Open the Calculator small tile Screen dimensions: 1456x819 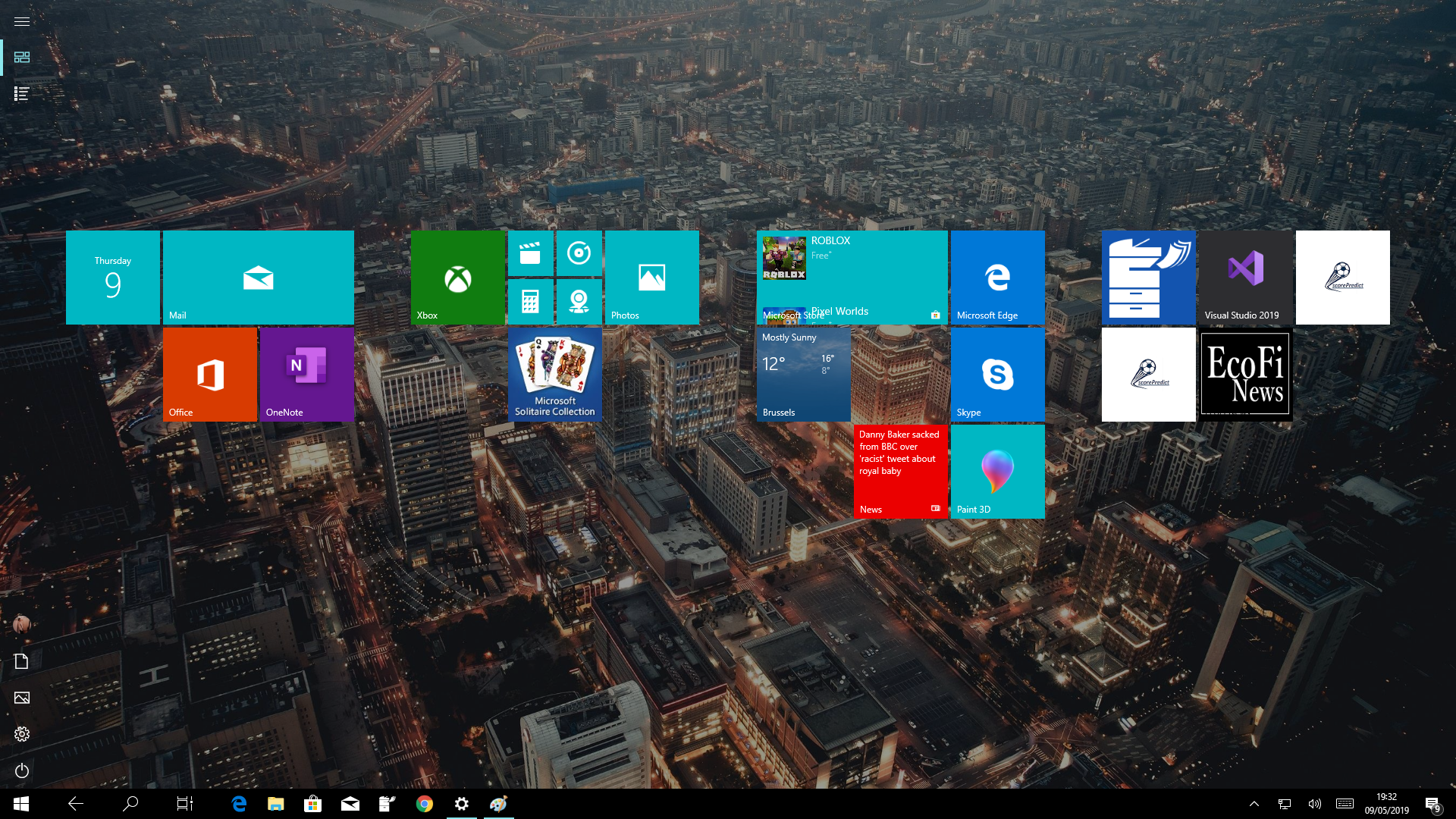click(x=530, y=302)
